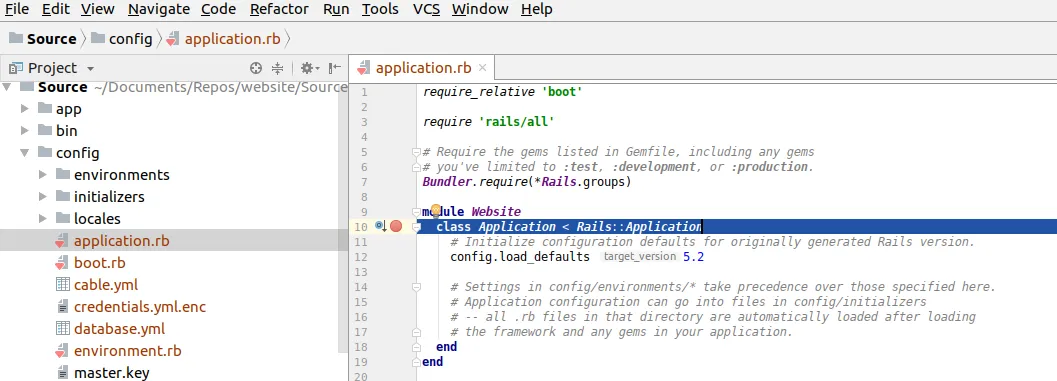This screenshot has width=1057, height=381.
Task: Click the Ruby icon next to environment.rb
Action: click(x=62, y=351)
